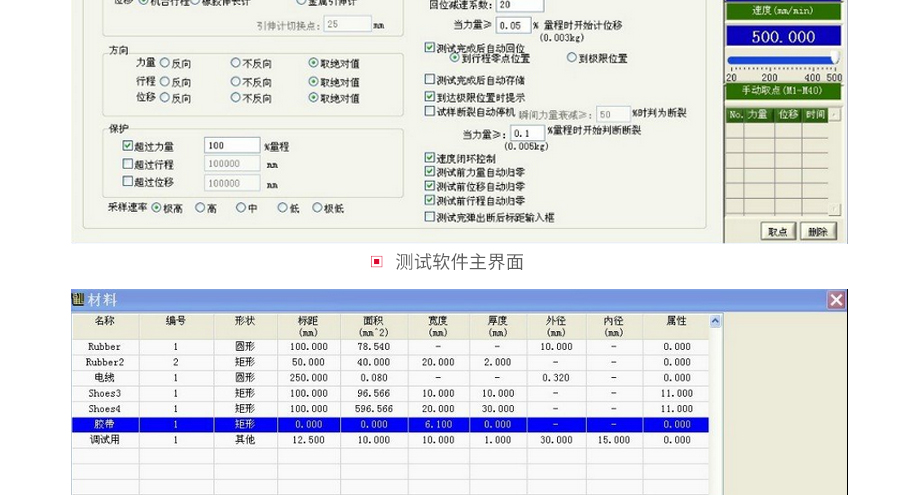
Task: Choose 反向 for 力量 direction
Action: tap(165, 63)
